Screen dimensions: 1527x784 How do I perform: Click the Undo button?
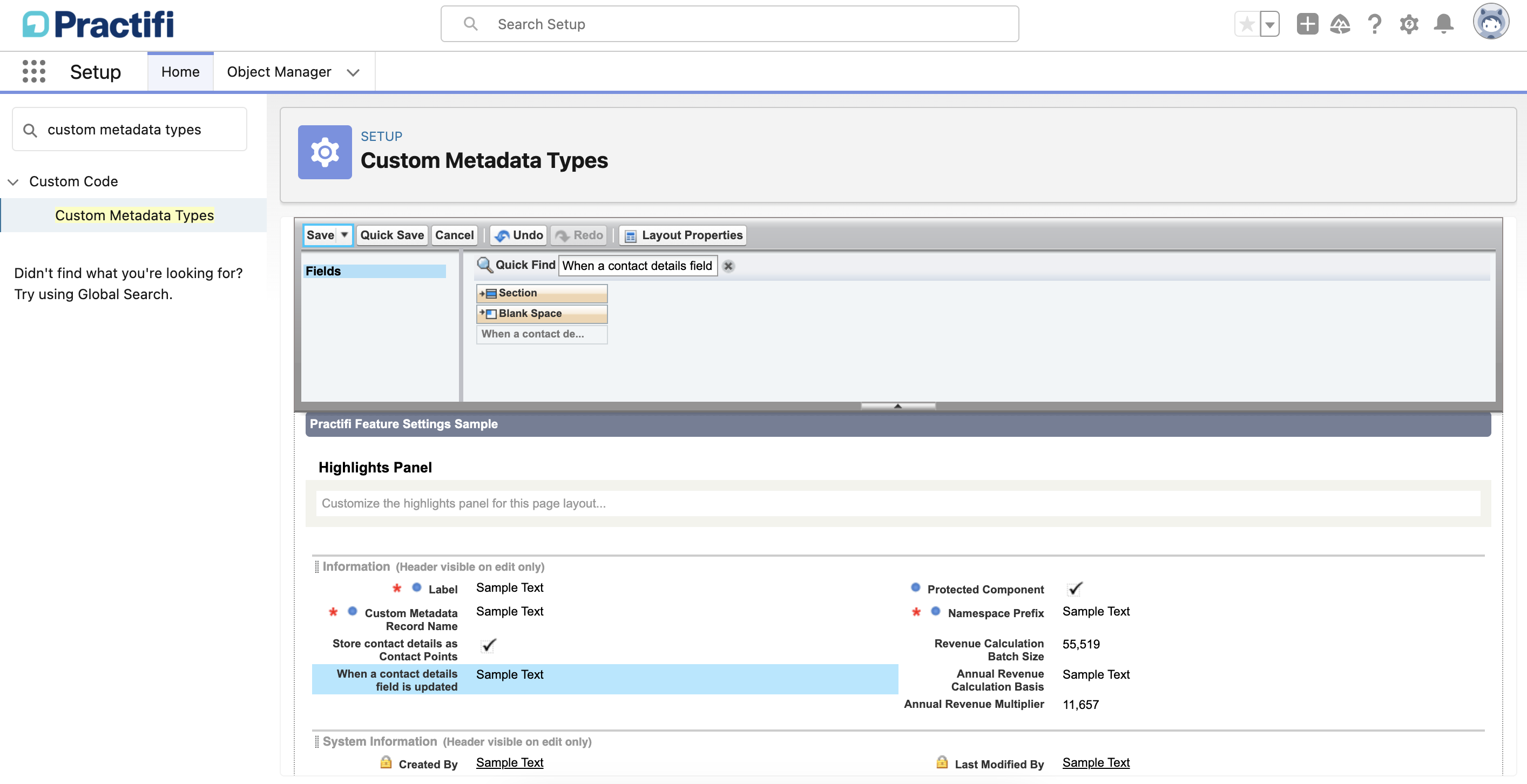(519, 235)
